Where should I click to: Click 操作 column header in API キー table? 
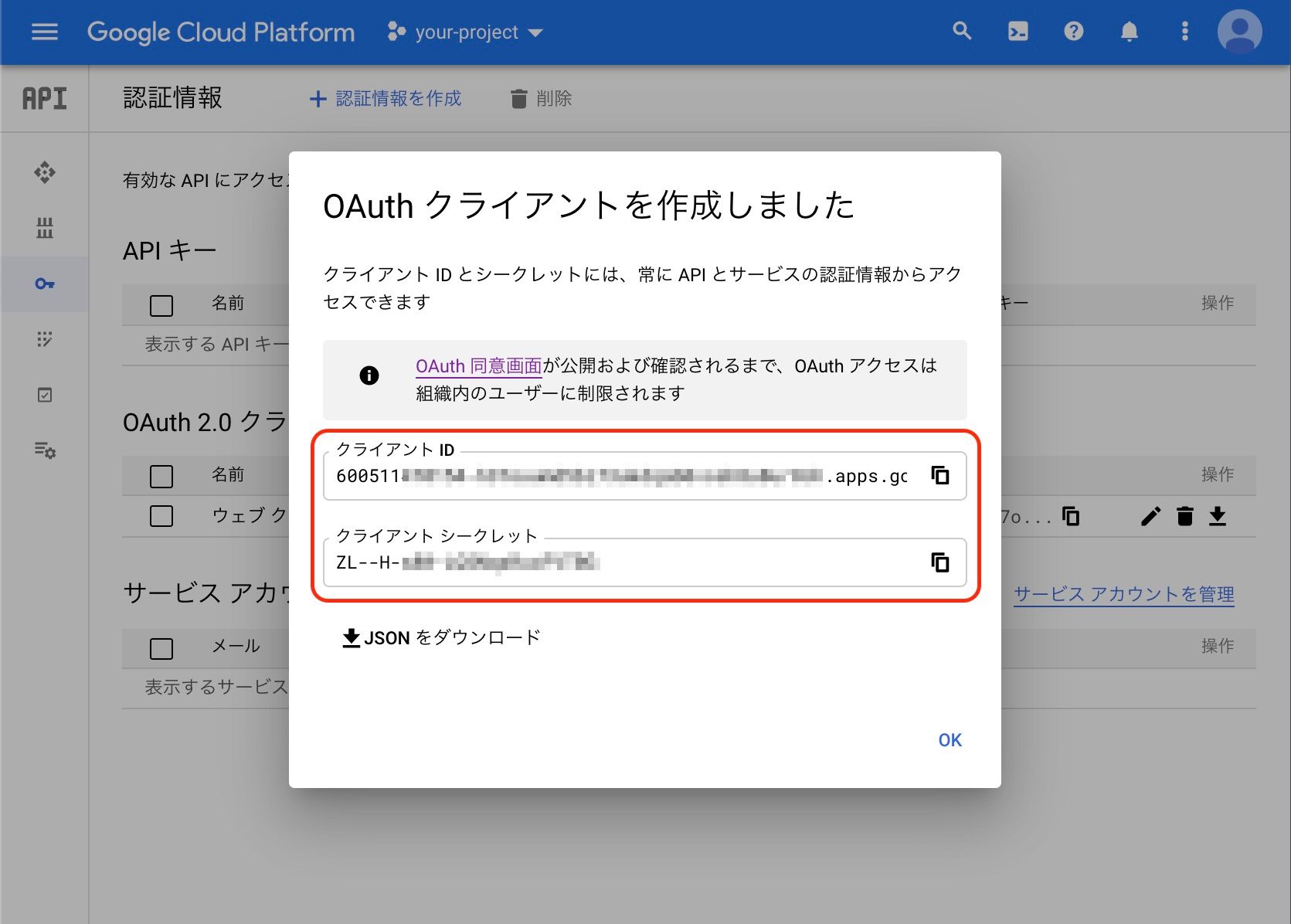point(1218,303)
